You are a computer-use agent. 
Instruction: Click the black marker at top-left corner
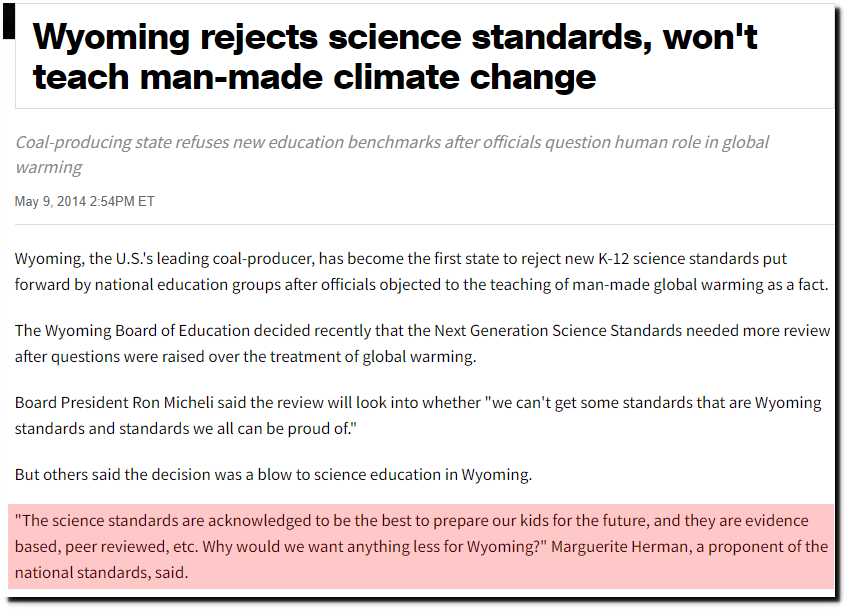9,21
